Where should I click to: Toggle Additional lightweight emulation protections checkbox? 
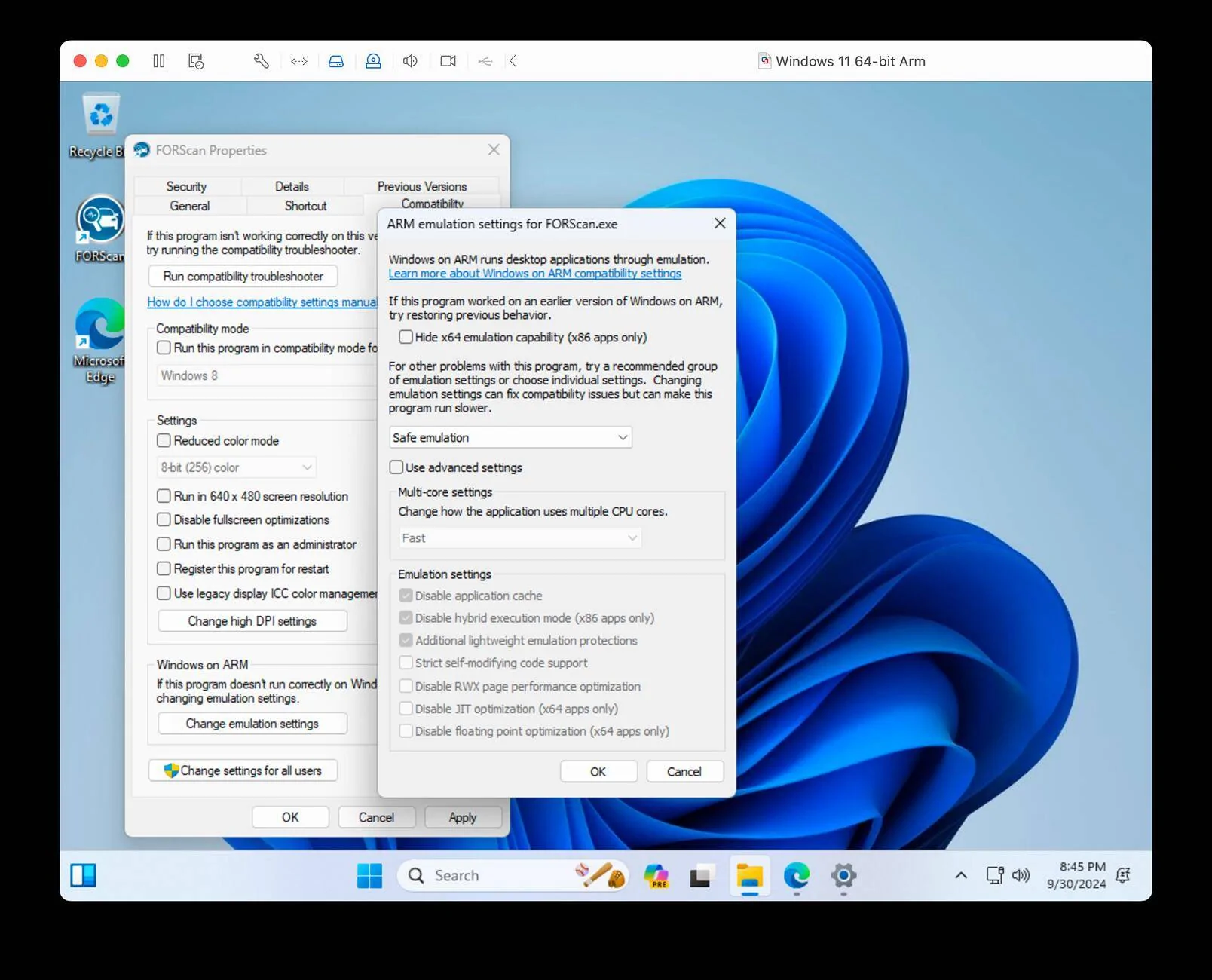click(x=406, y=641)
